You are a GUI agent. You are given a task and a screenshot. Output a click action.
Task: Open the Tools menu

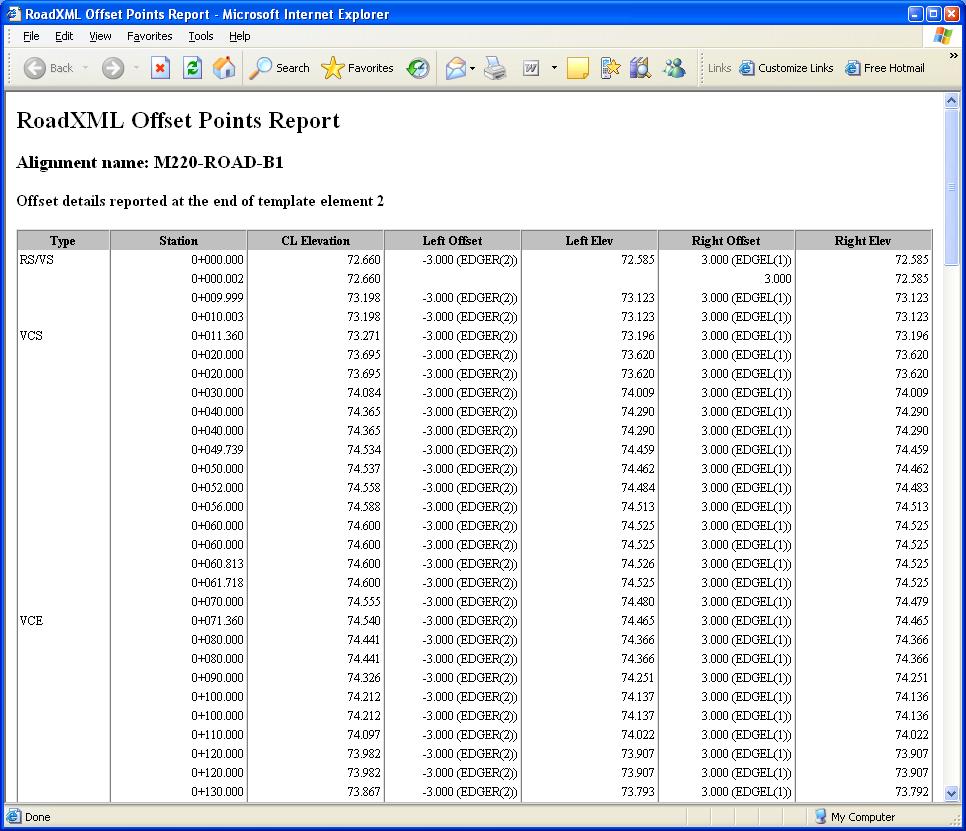point(201,36)
